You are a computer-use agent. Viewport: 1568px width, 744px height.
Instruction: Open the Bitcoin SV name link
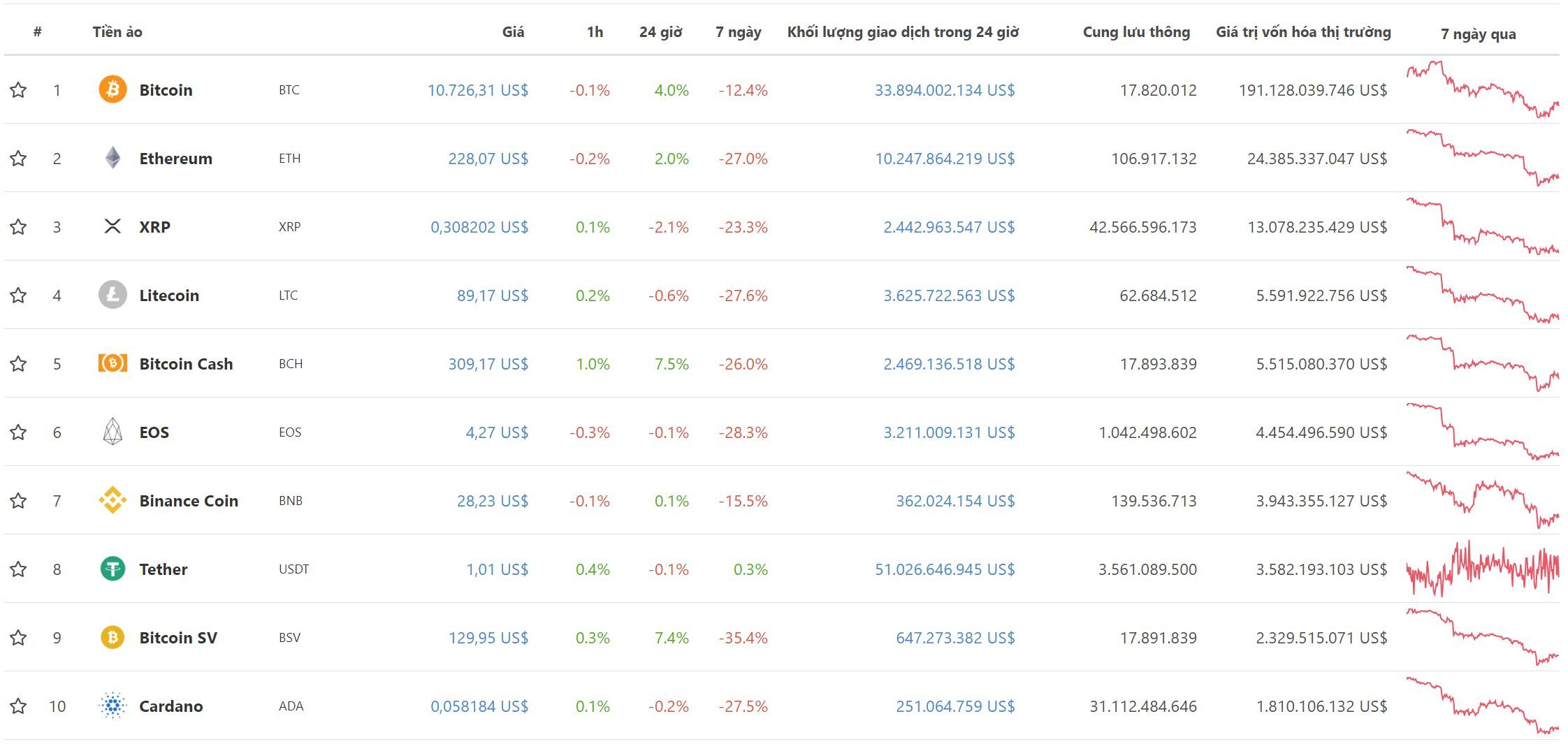178,637
